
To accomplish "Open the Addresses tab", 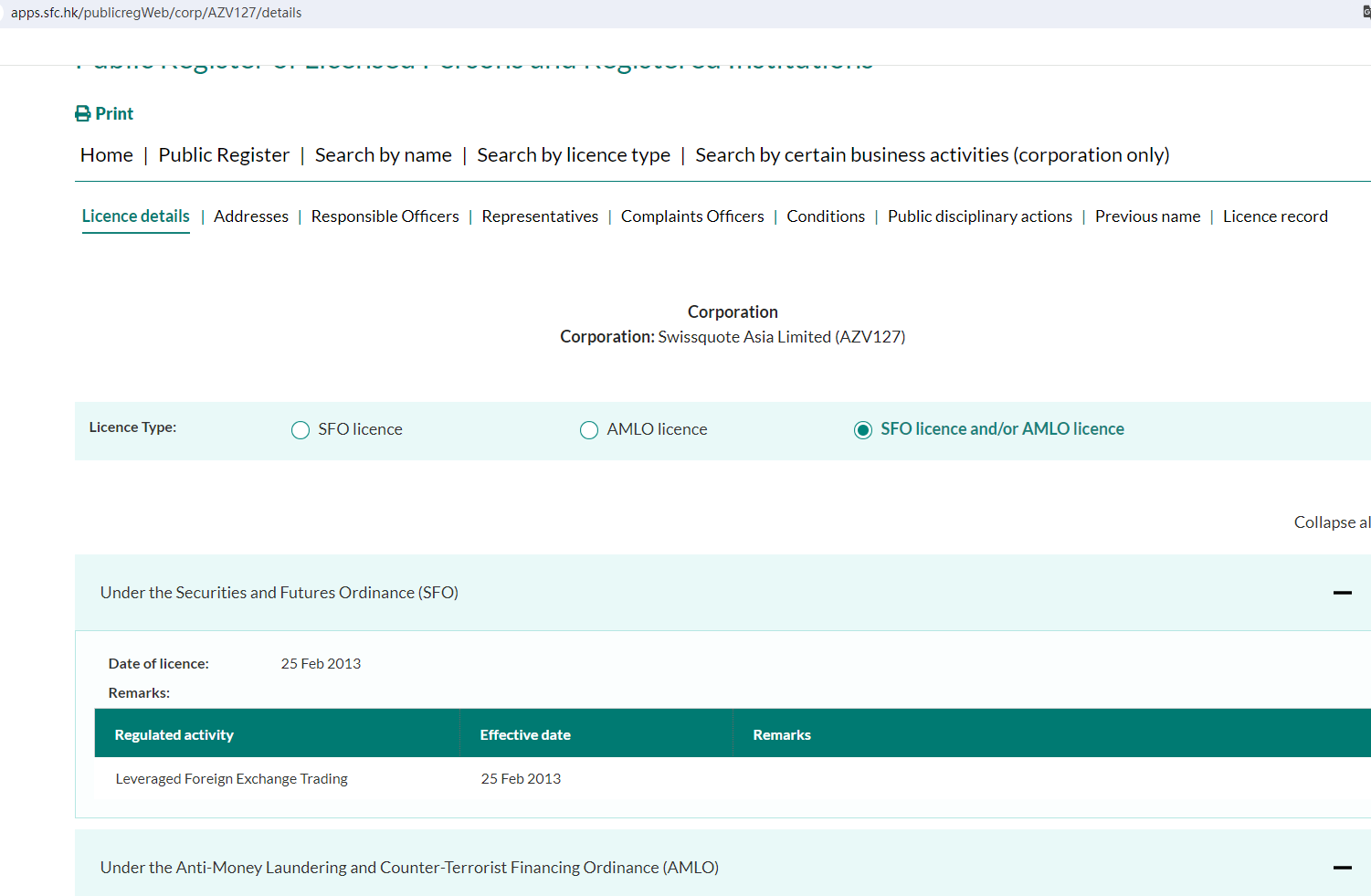I will tap(251, 216).
